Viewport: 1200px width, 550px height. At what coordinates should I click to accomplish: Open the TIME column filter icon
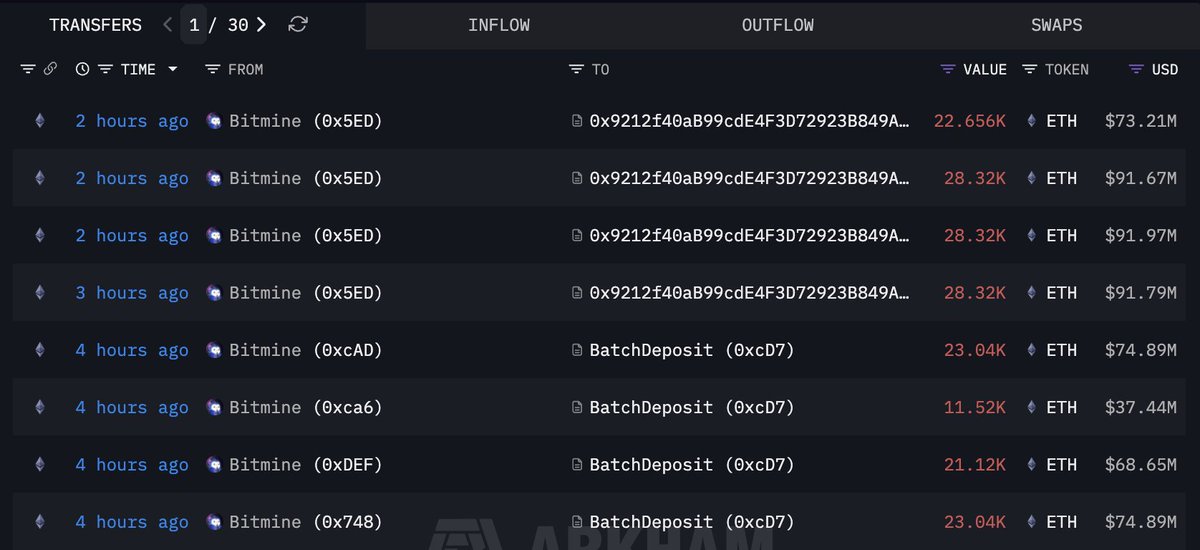tap(105, 69)
